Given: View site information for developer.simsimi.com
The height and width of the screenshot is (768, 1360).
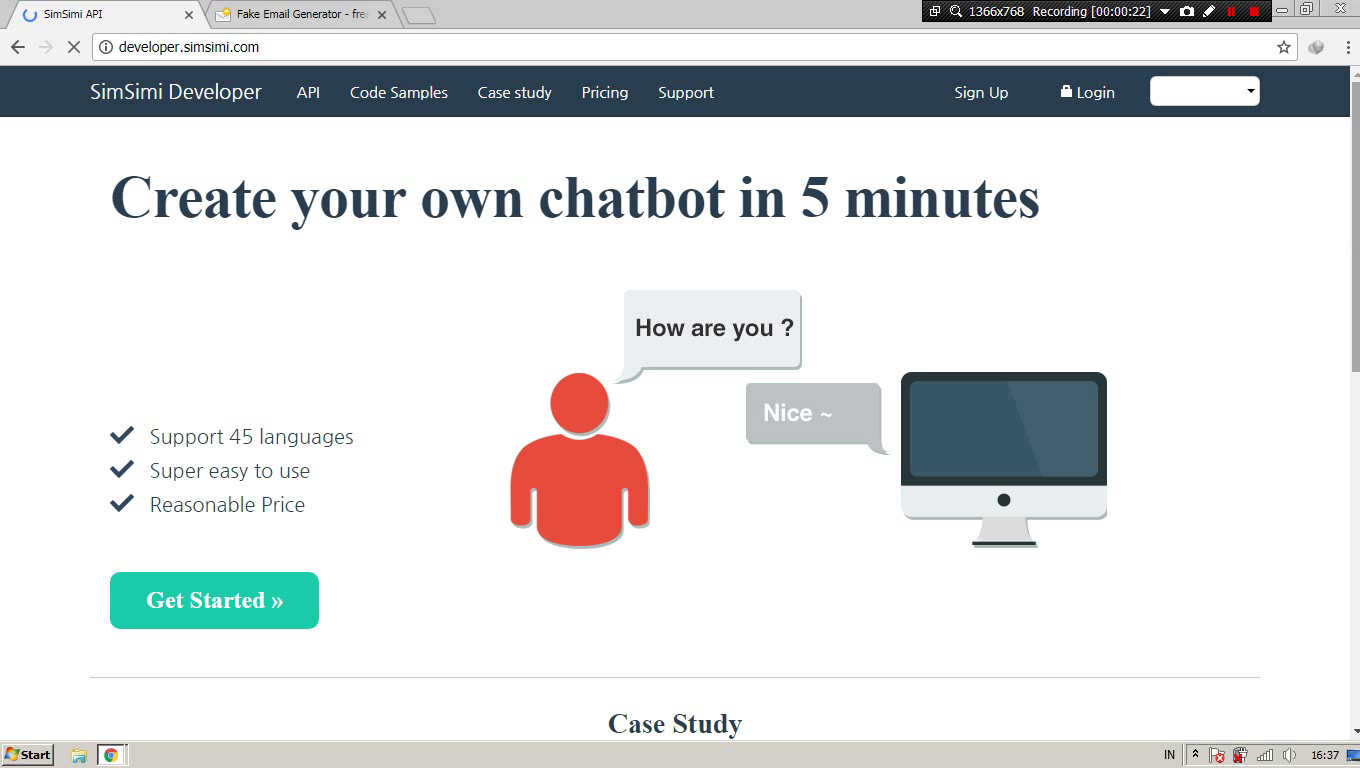Looking at the screenshot, I should point(106,47).
